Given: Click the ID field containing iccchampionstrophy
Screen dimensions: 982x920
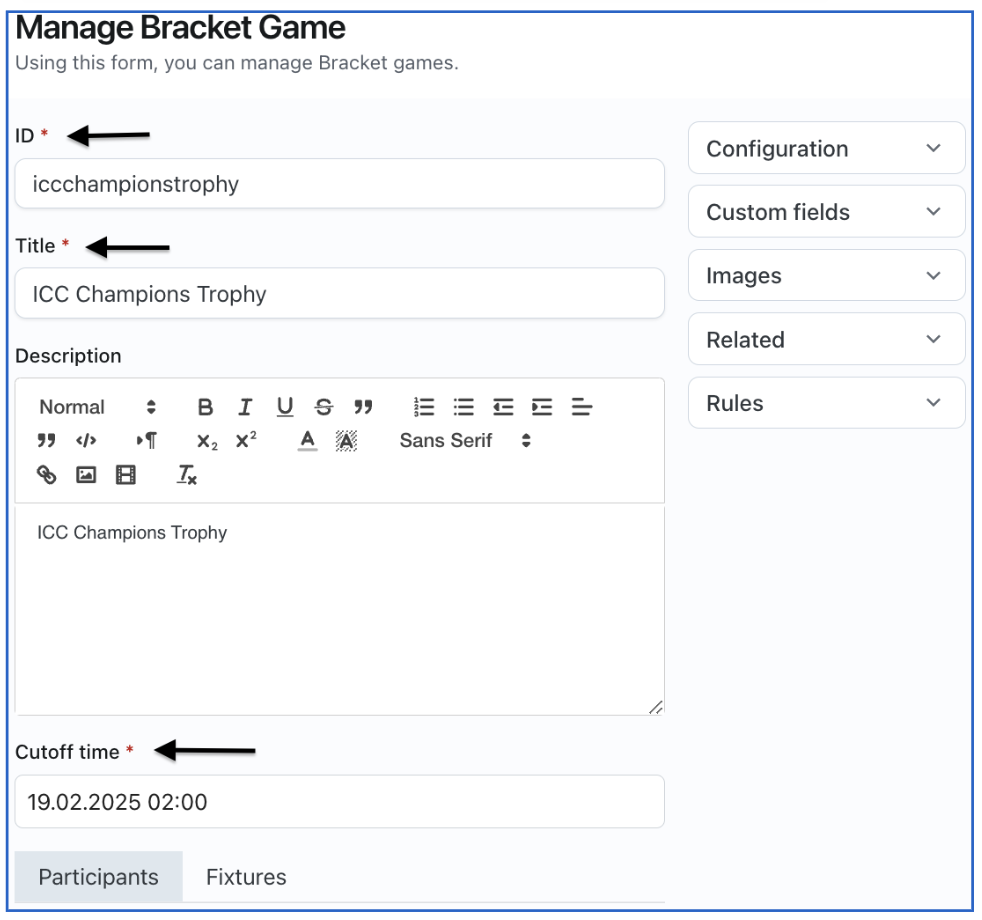Looking at the screenshot, I should [x=339, y=183].
